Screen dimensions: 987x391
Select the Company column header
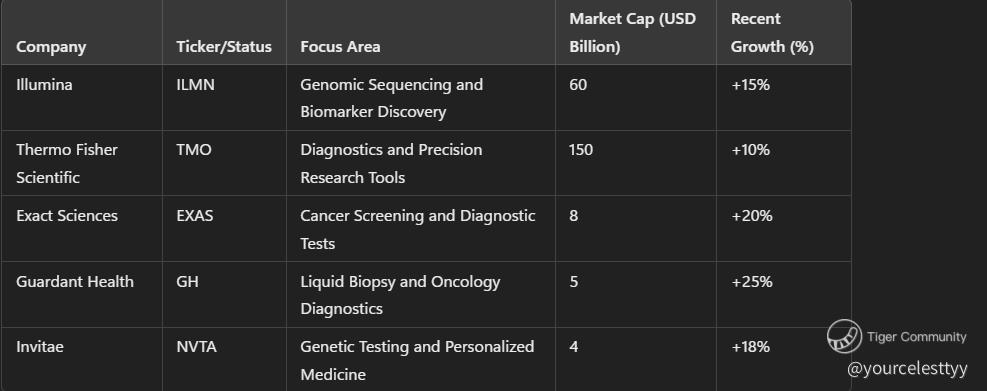(51, 47)
